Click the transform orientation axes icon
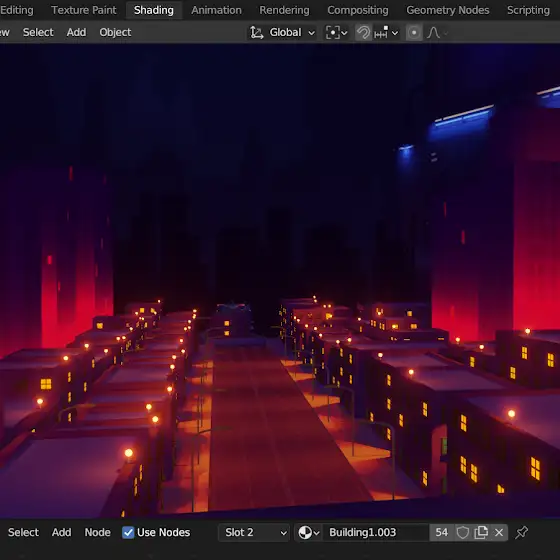The image size is (560, 560). tap(256, 32)
